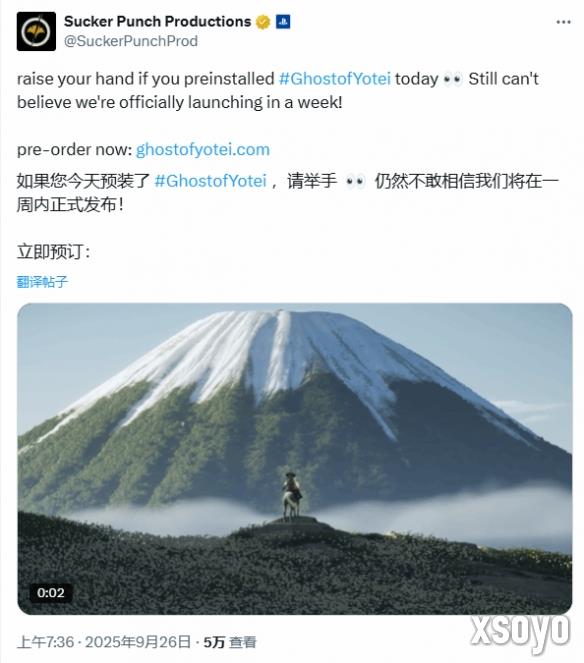Click the 0:02 video duration badge
Screen dimensions: 584x663
coord(51,592)
